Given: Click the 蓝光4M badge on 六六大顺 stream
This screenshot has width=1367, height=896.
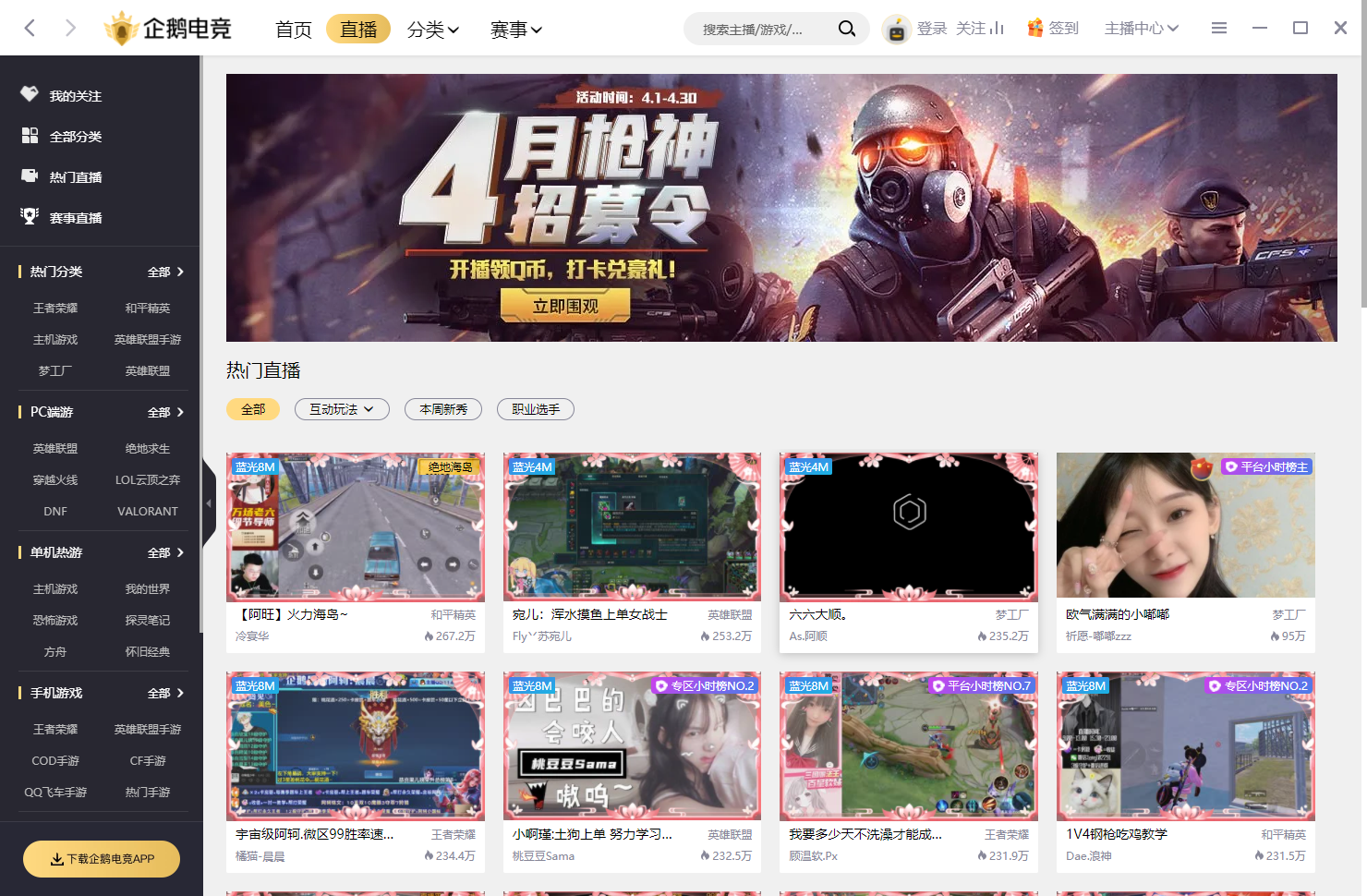Looking at the screenshot, I should coord(809,467).
